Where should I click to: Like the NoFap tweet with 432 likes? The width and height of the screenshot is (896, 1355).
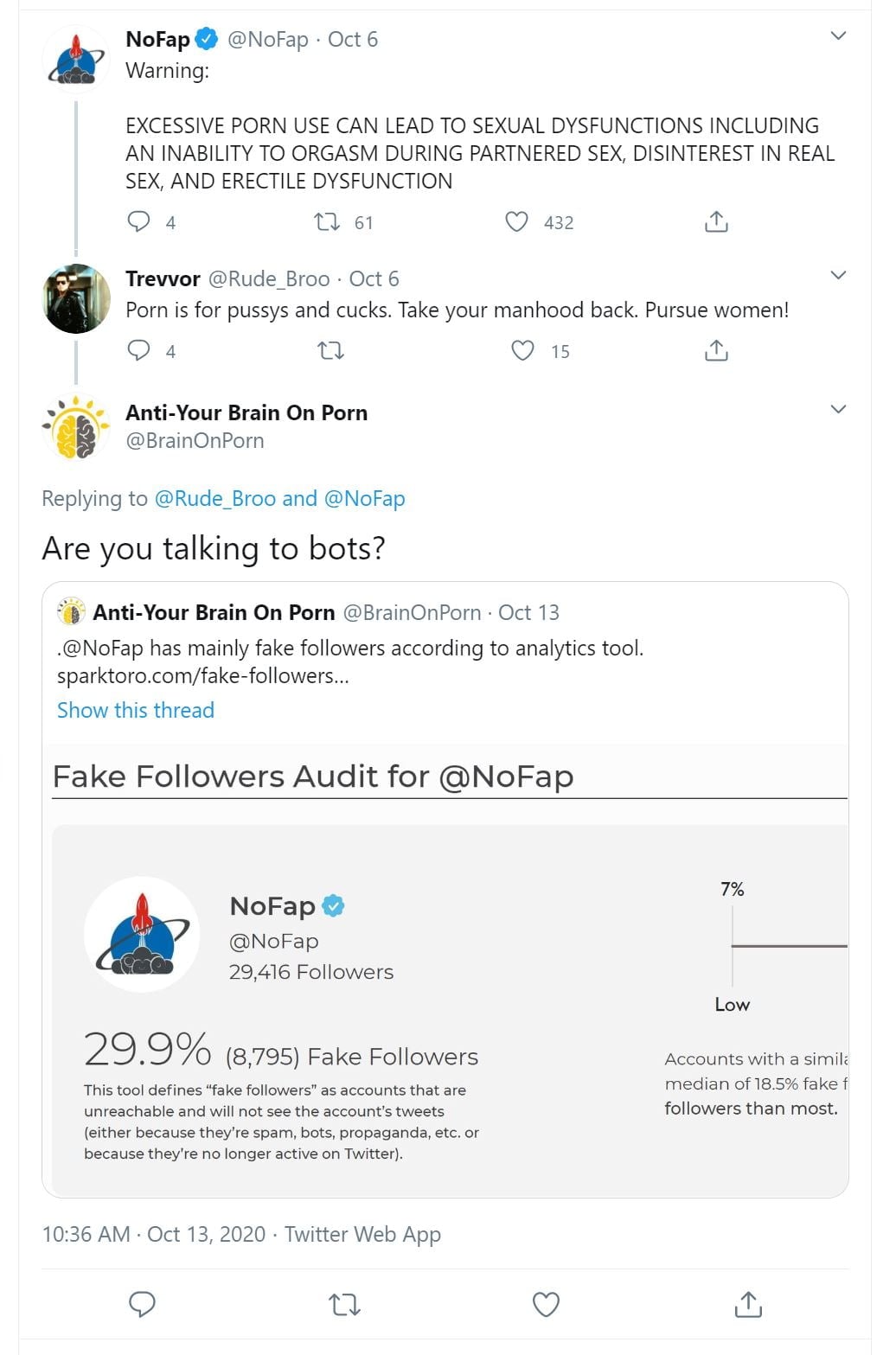[x=516, y=222]
